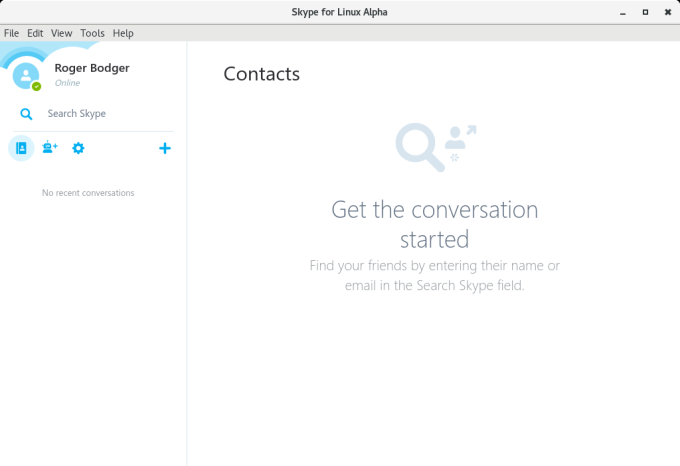Start new conversation with plus icon
680x466 pixels.
pyautogui.click(x=165, y=148)
